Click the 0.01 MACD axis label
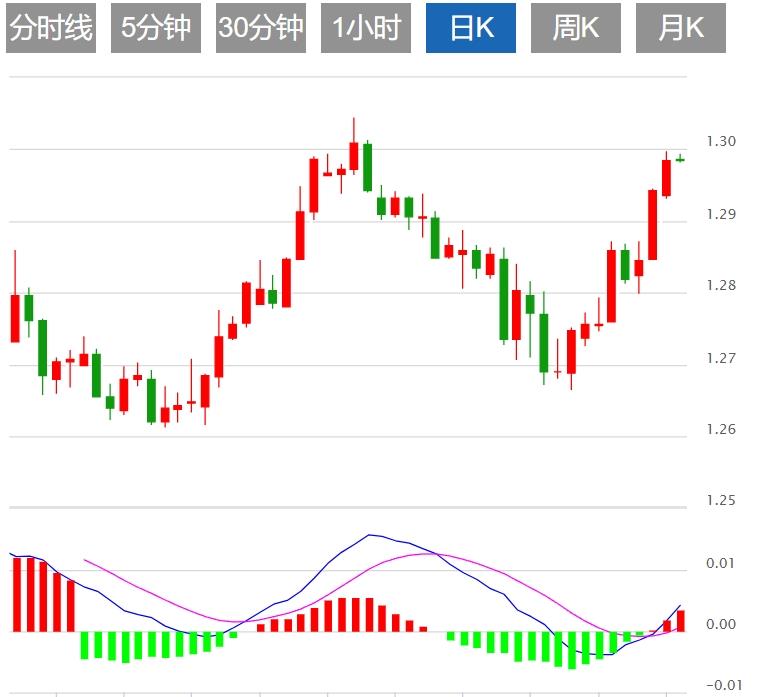Viewport: 761px width, 697px height. click(720, 564)
